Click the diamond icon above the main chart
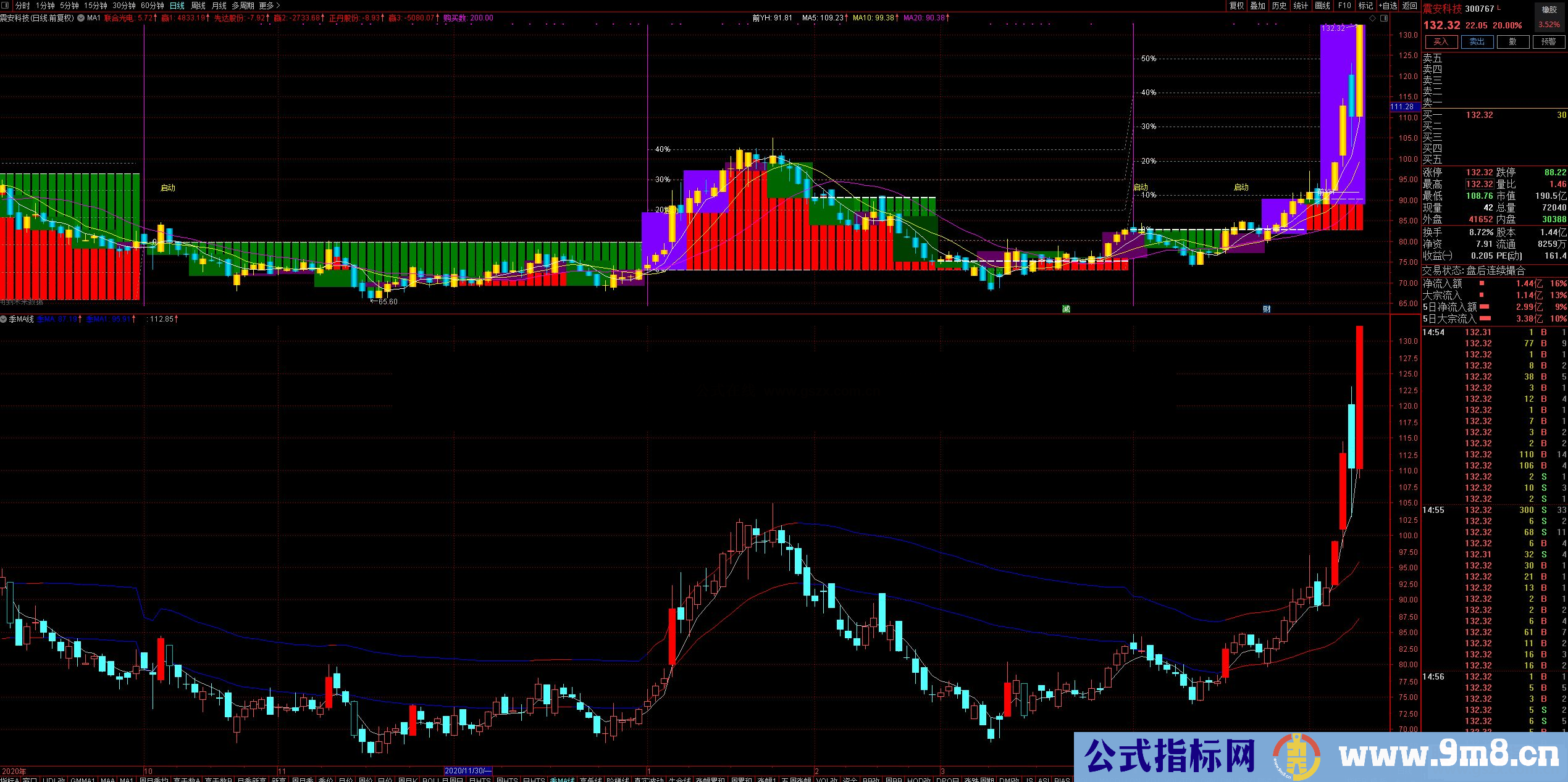 click(1373, 18)
